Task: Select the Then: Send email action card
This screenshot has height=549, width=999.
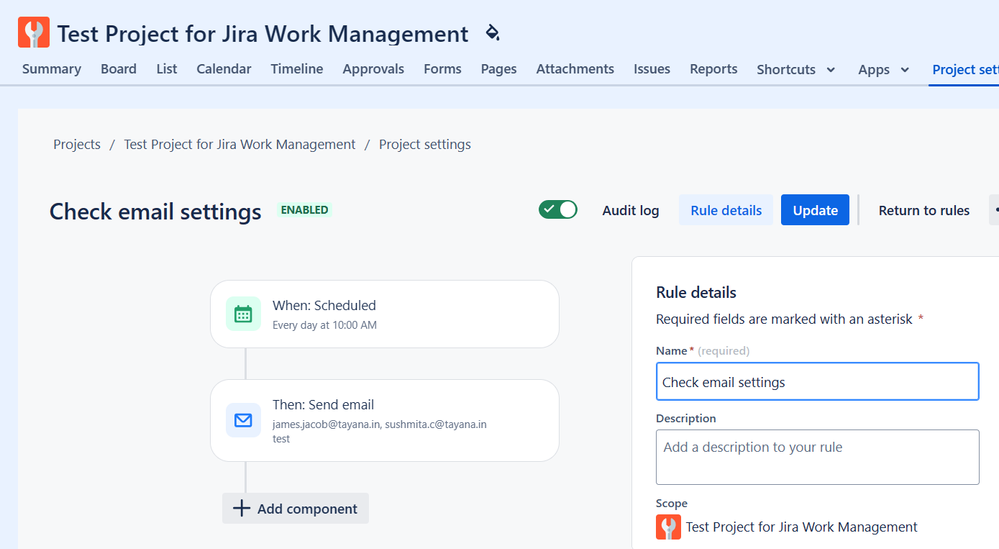Action: pyautogui.click(x=385, y=420)
